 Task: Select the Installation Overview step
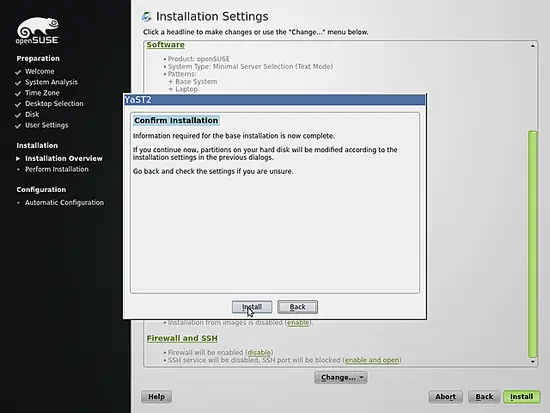(64, 158)
